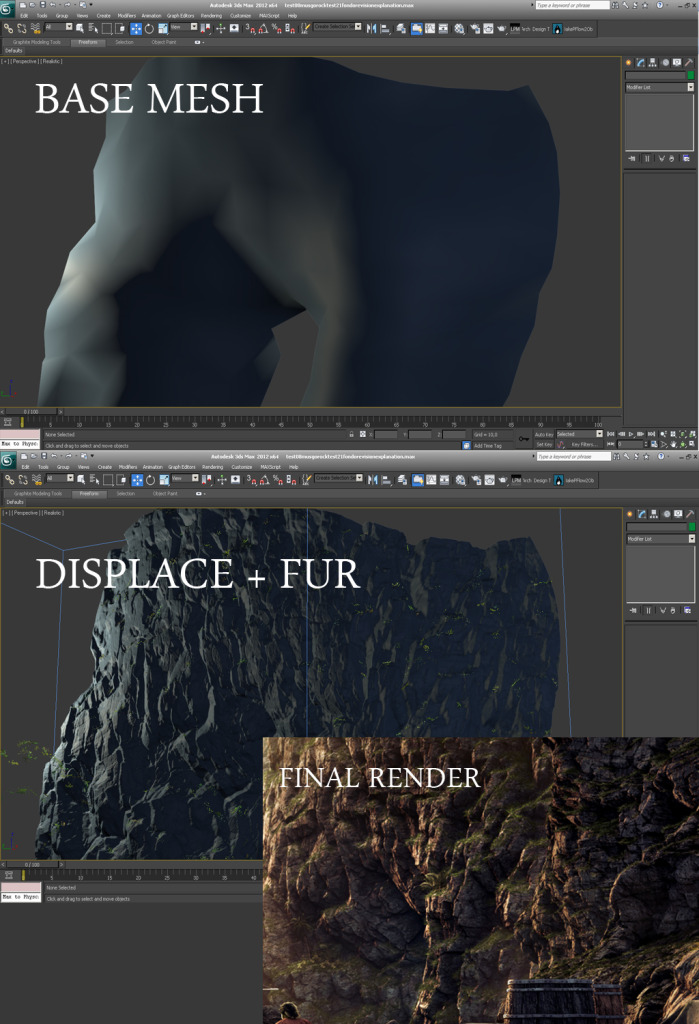Open Select by Name in top window
The image size is (699, 1024).
click(93, 28)
